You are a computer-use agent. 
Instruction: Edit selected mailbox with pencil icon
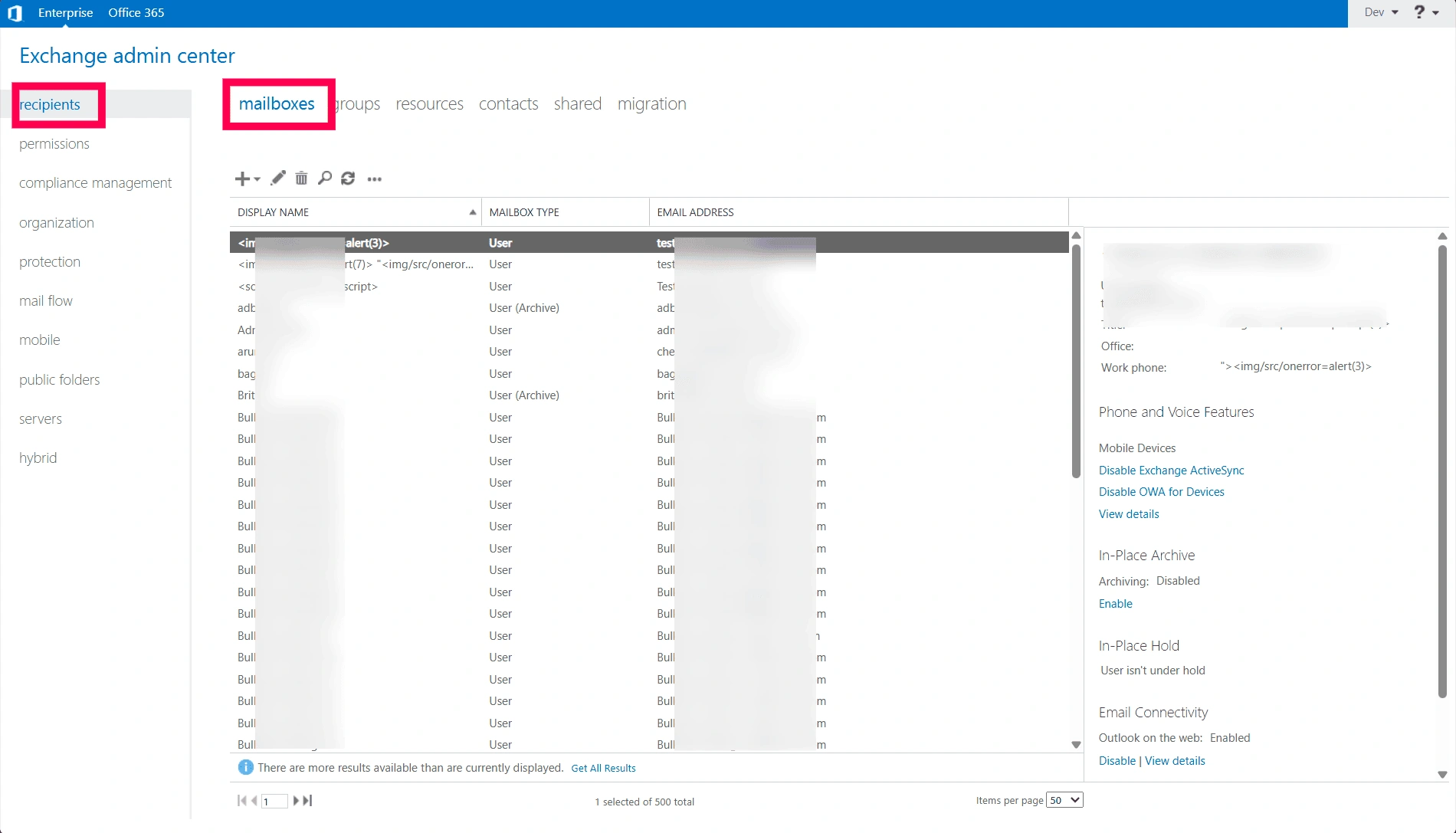pyautogui.click(x=278, y=178)
